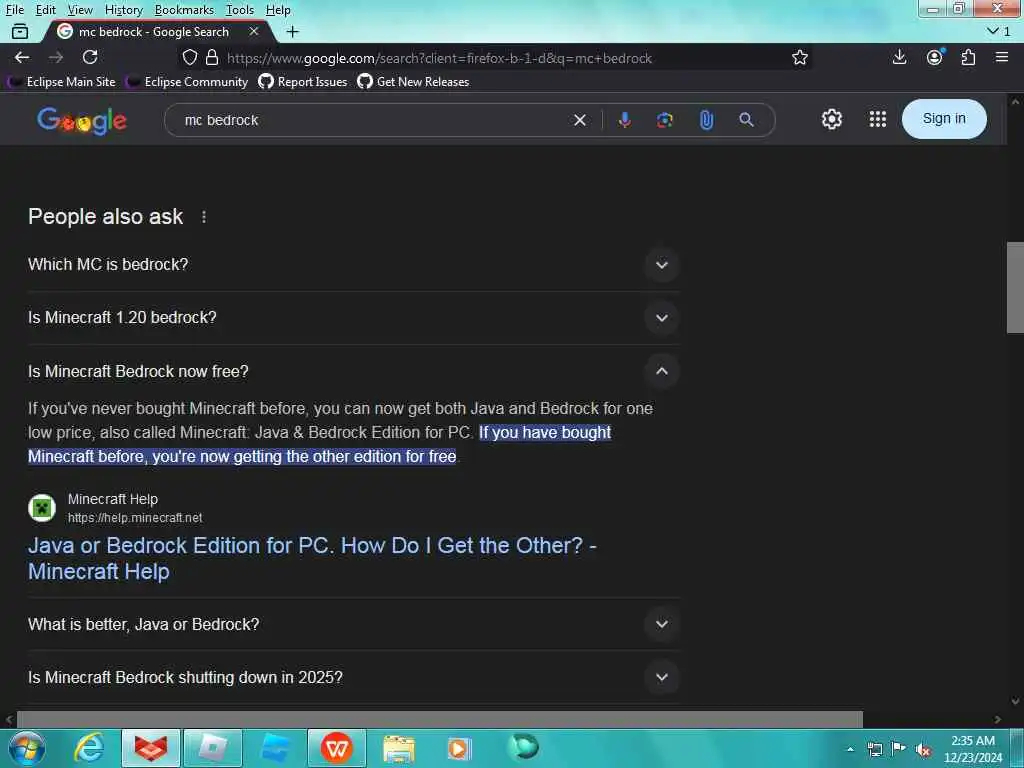Clear the search box with X icon
Image resolution: width=1024 pixels, height=768 pixels.
point(580,120)
